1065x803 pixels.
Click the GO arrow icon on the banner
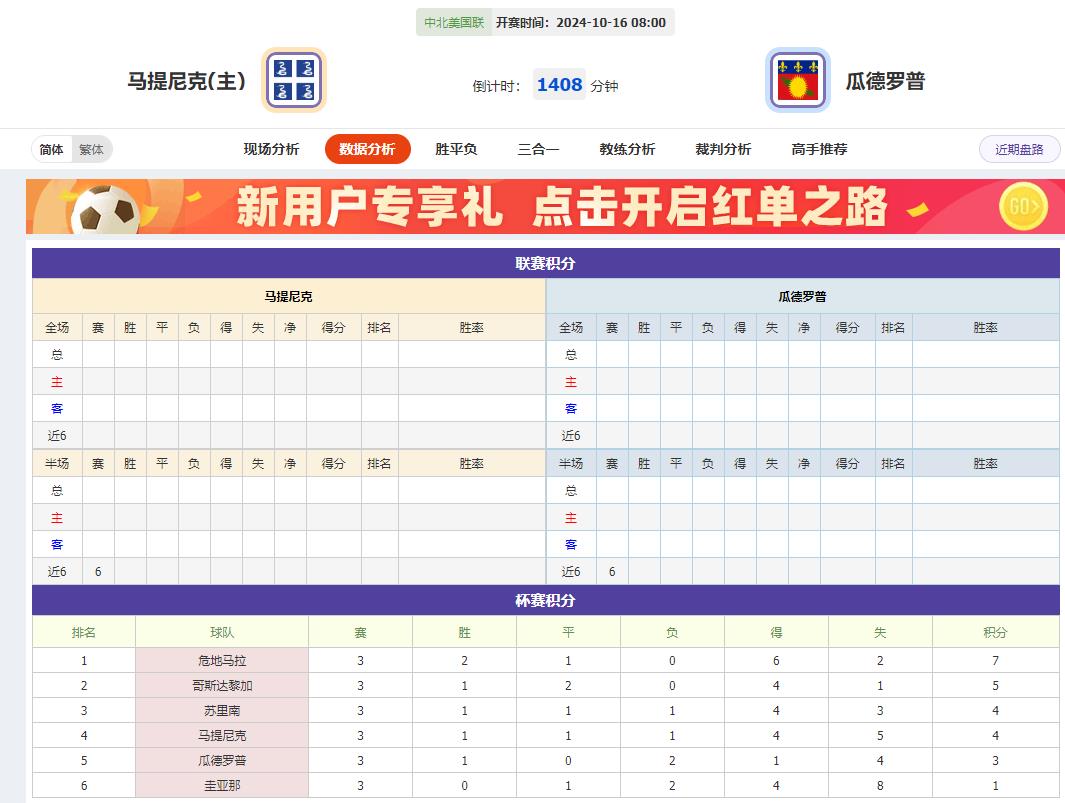1021,206
